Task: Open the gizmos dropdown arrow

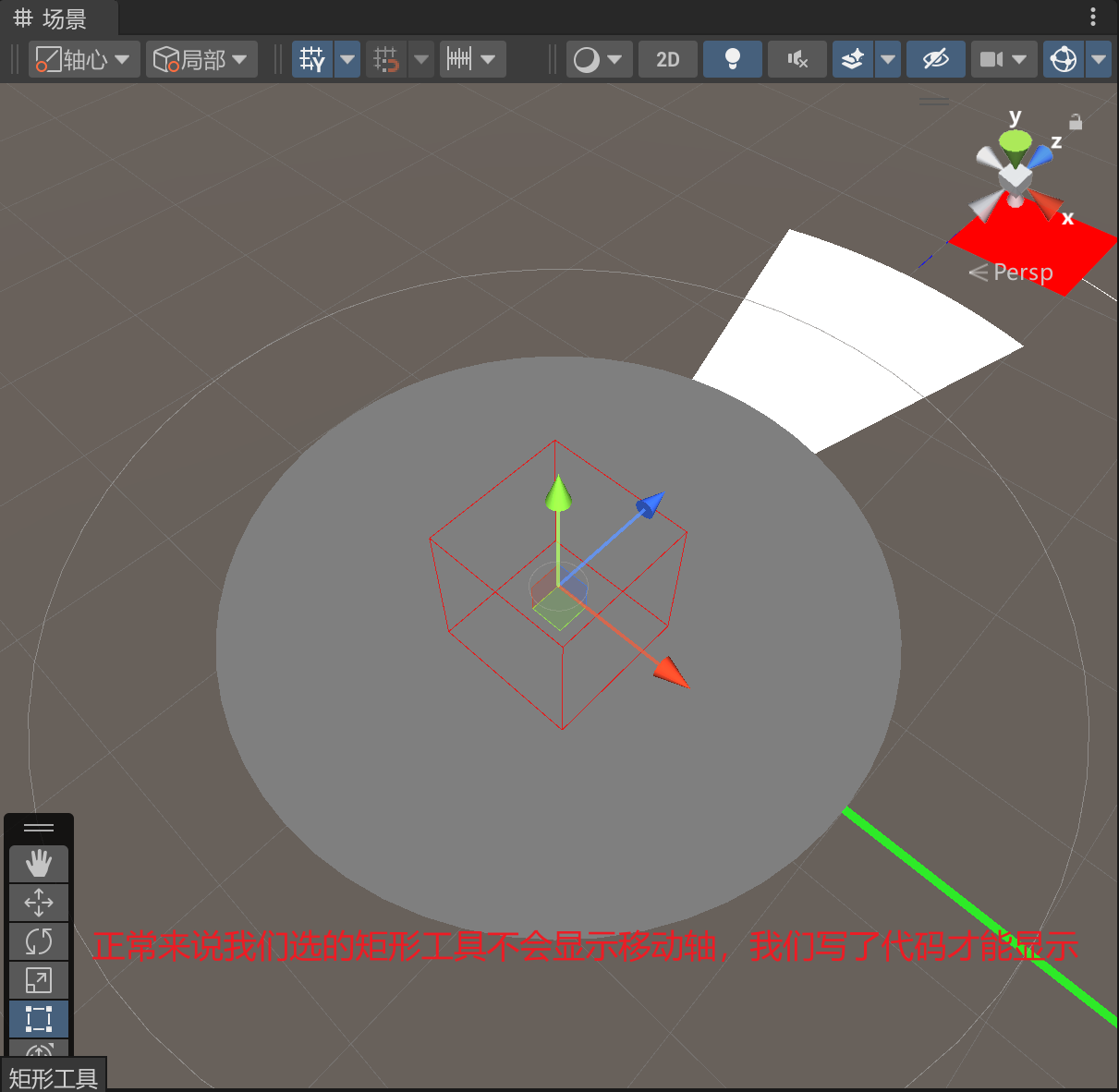Action: 1099,60
